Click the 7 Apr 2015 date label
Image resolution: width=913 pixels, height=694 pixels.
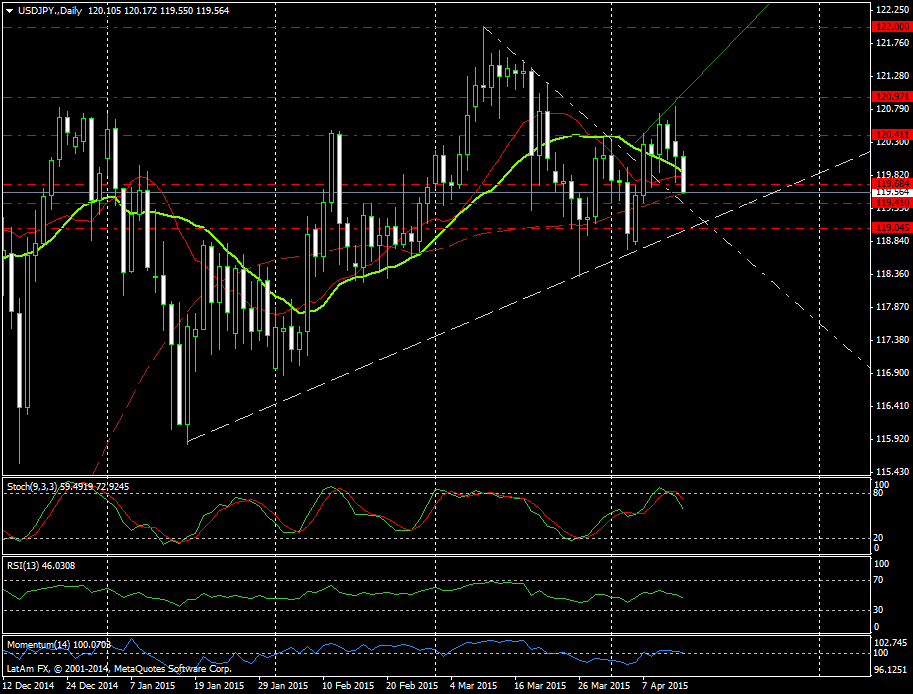point(663,686)
